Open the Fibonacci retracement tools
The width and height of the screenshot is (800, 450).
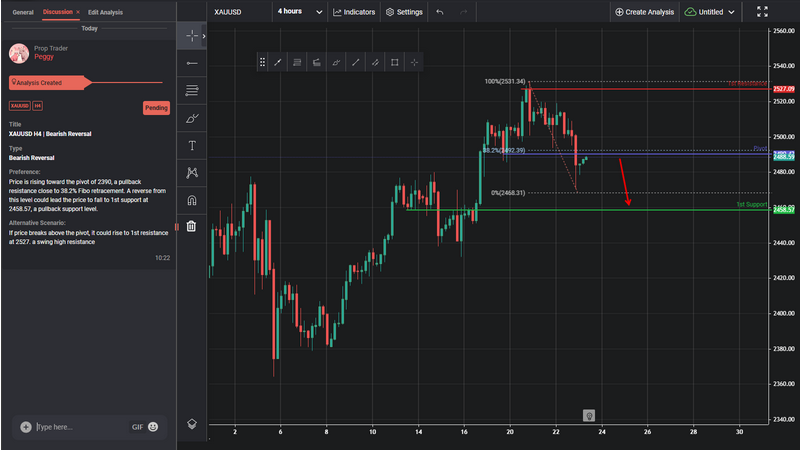click(x=192, y=91)
